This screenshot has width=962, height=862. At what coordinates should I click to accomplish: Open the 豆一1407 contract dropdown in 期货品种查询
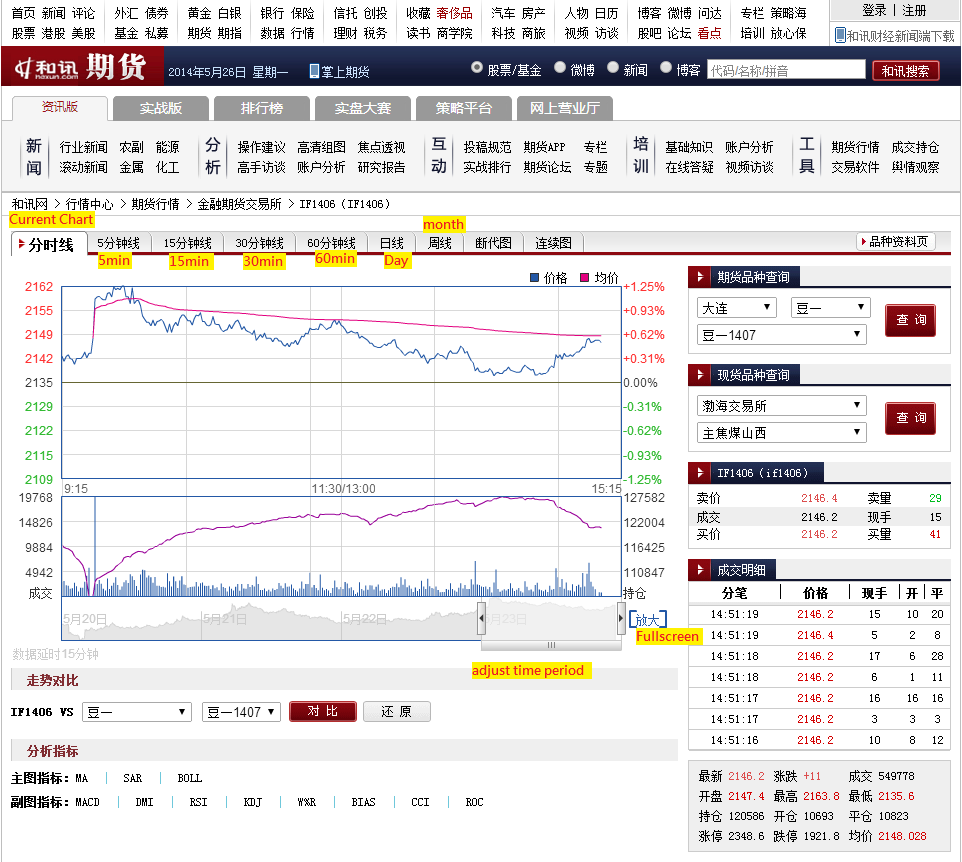(x=782, y=334)
